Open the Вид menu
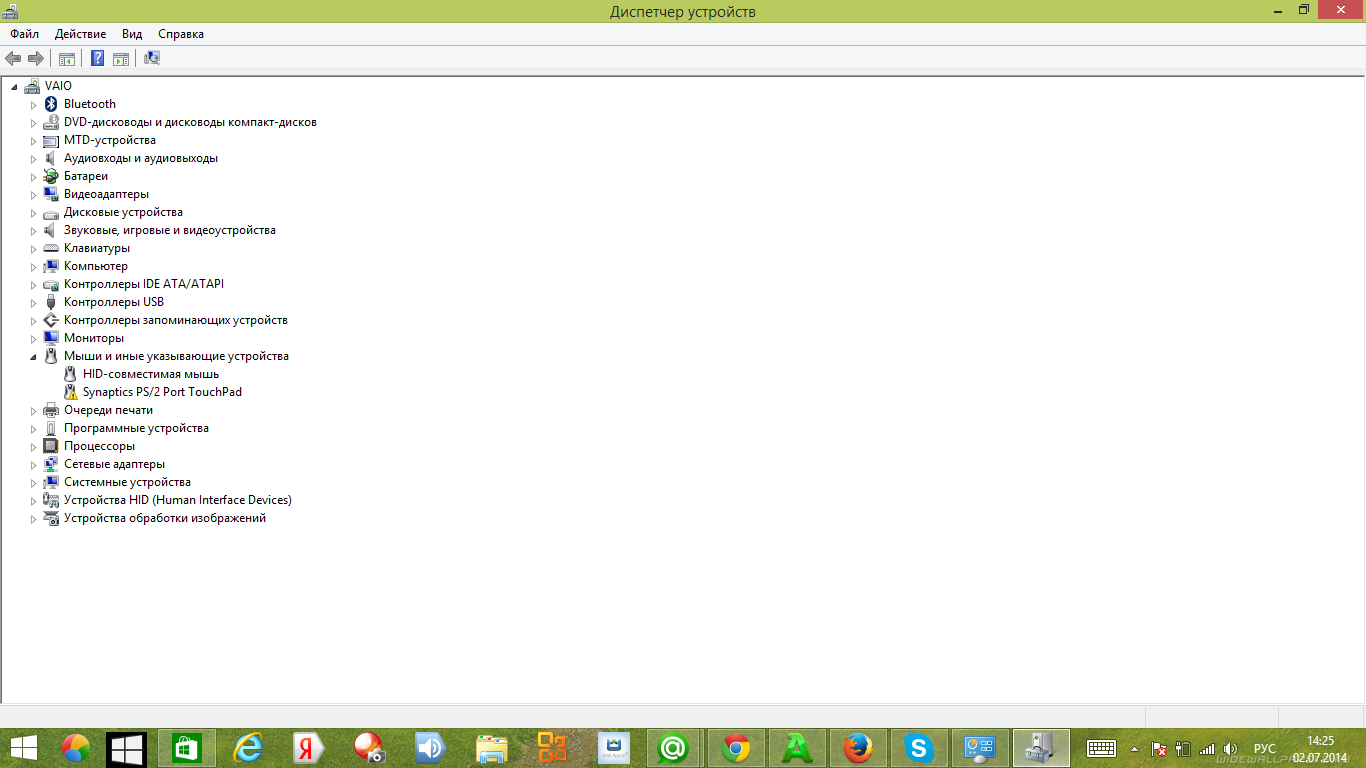Screen dimensions: 1366x768 point(132,34)
